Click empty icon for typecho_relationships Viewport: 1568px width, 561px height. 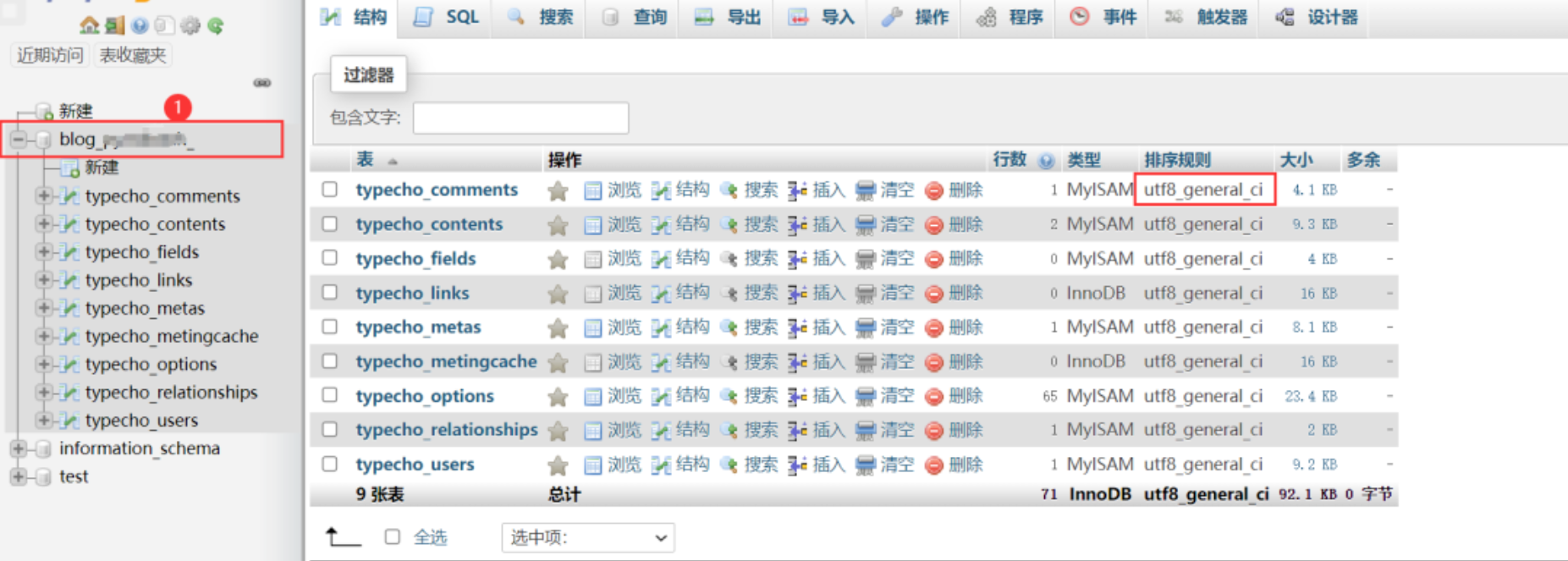click(865, 431)
